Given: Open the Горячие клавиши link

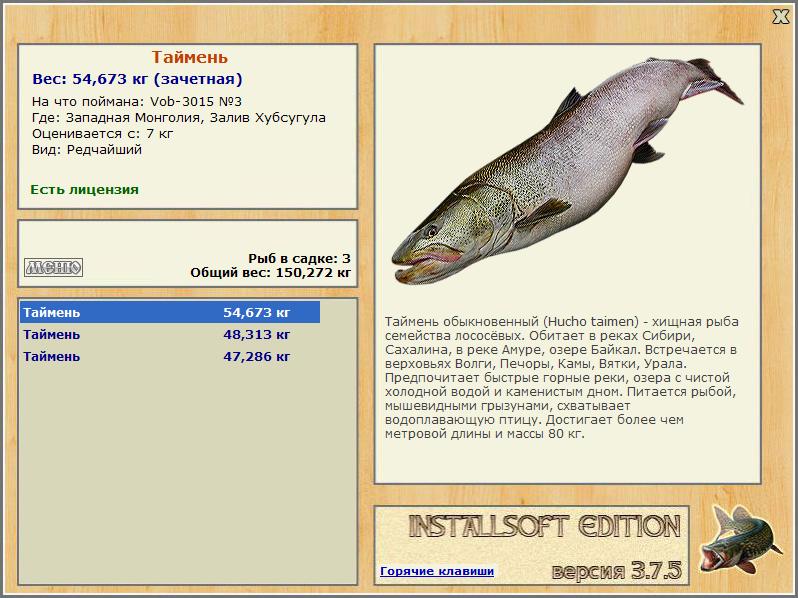Looking at the screenshot, I should pyautogui.click(x=437, y=571).
